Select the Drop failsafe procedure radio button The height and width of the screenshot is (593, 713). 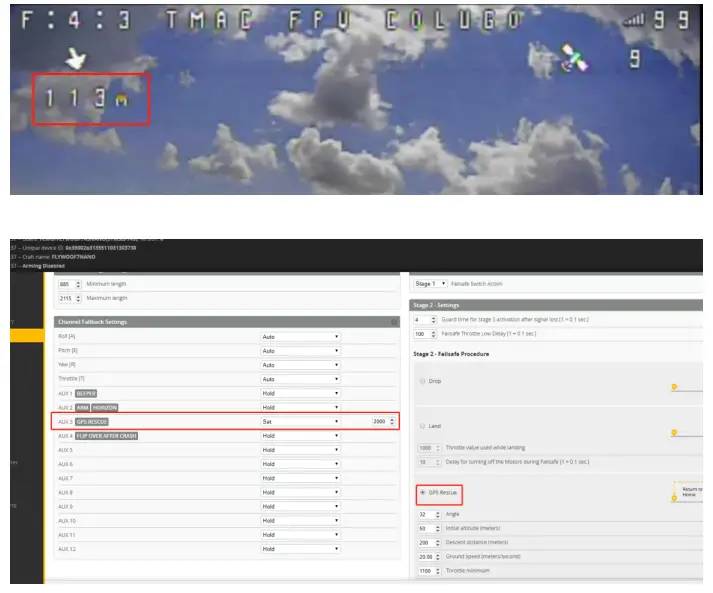(x=422, y=381)
